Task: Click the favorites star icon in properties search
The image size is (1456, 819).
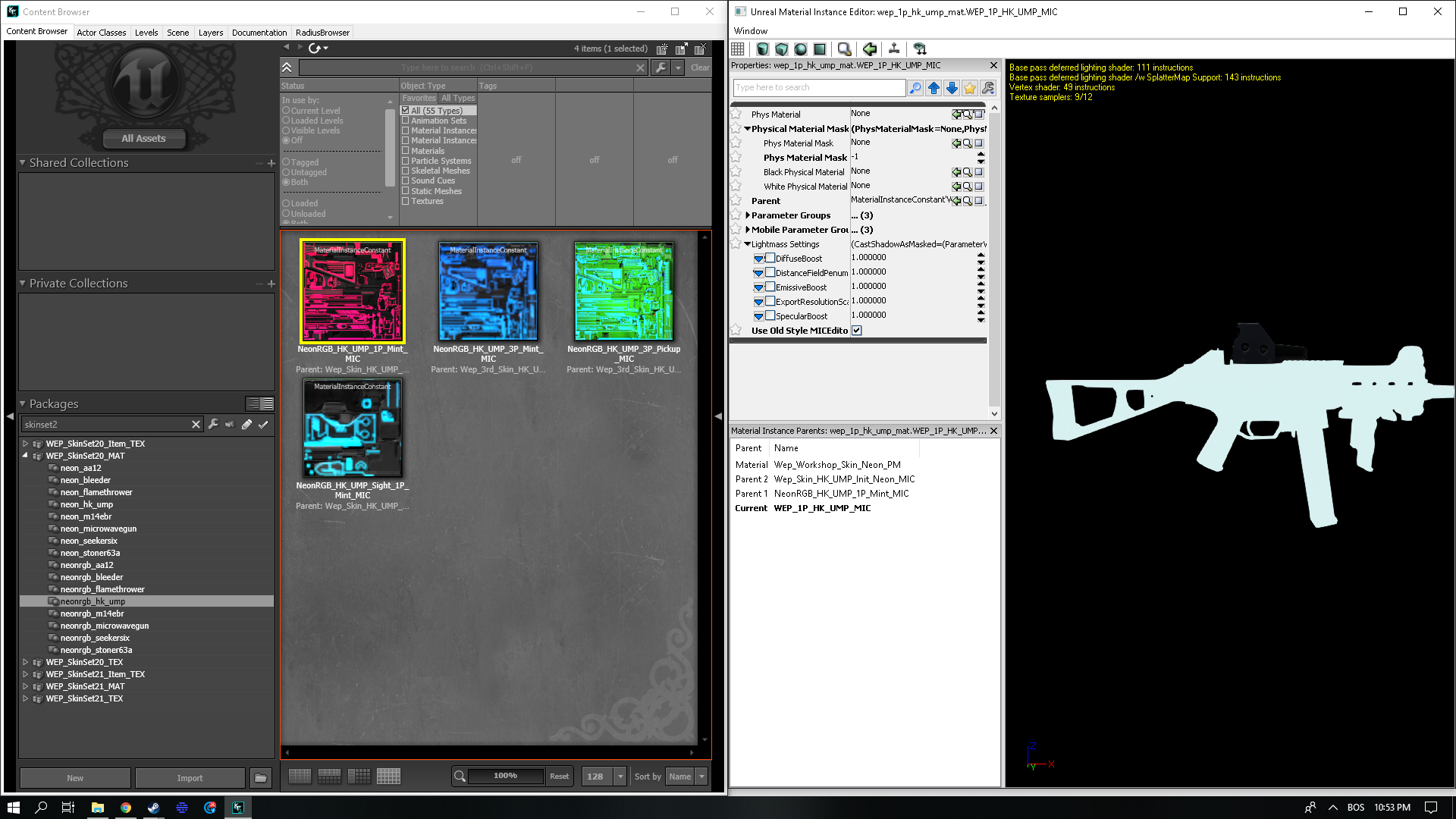Action: (970, 88)
